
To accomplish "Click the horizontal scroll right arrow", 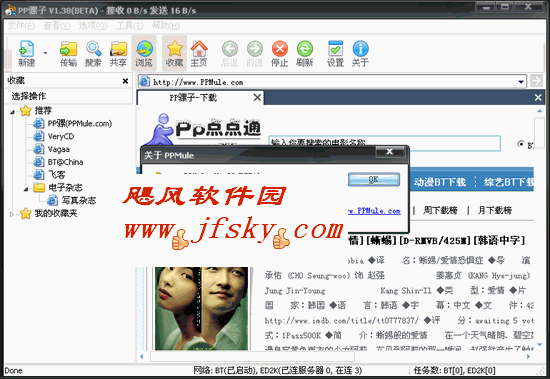I will click(529, 357).
